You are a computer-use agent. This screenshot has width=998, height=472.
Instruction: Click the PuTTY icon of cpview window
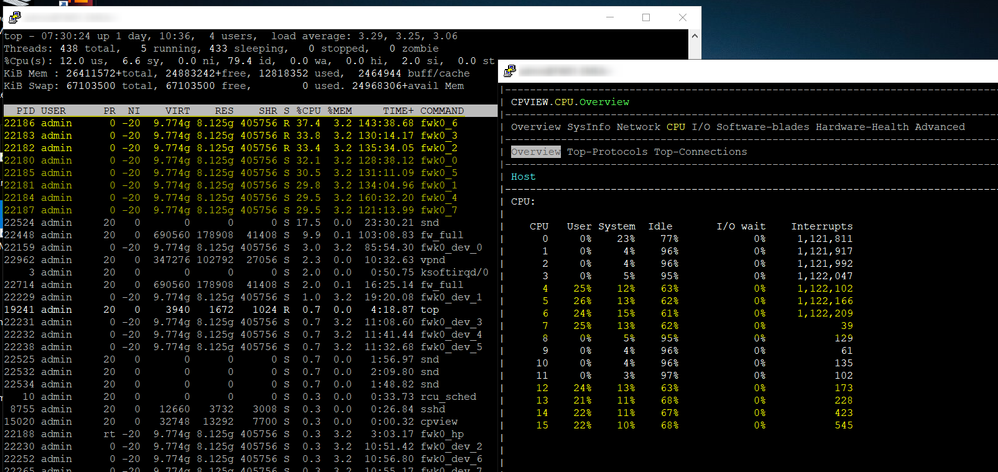[x=510, y=71]
